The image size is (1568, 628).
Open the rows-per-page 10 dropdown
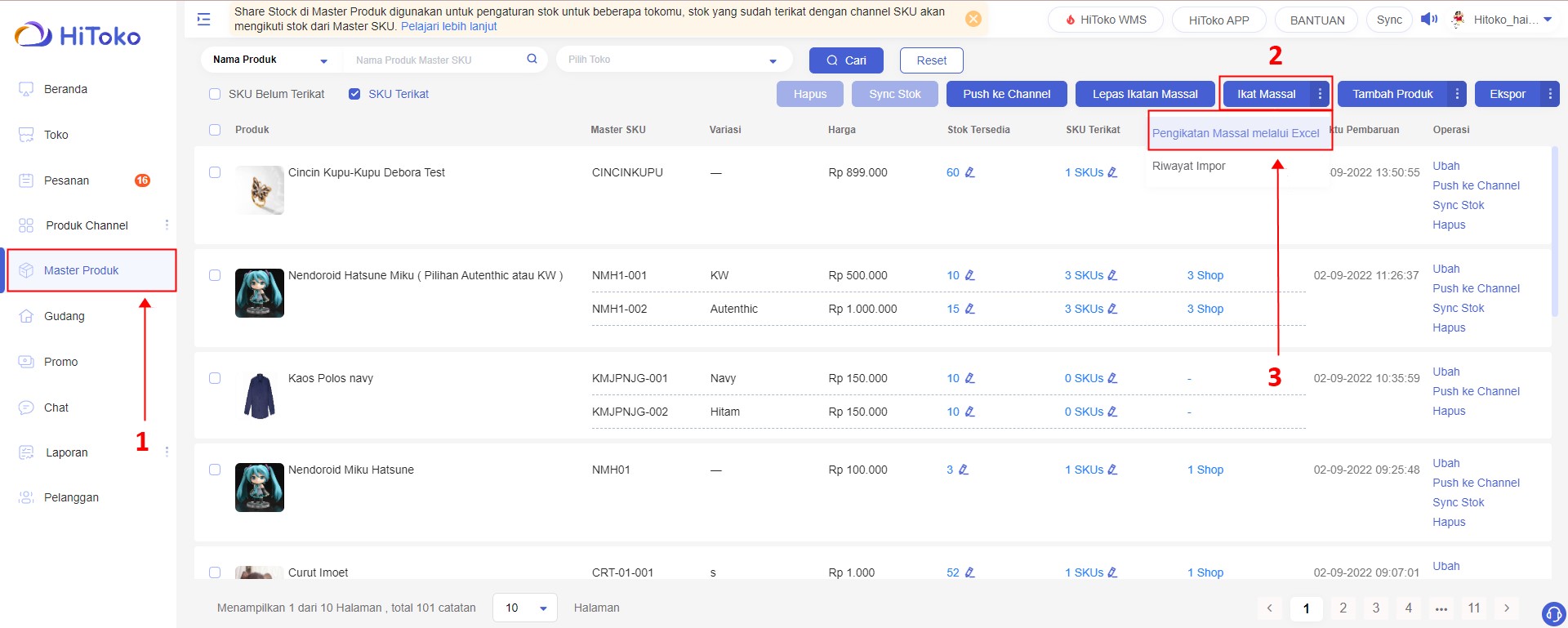[x=525, y=608]
